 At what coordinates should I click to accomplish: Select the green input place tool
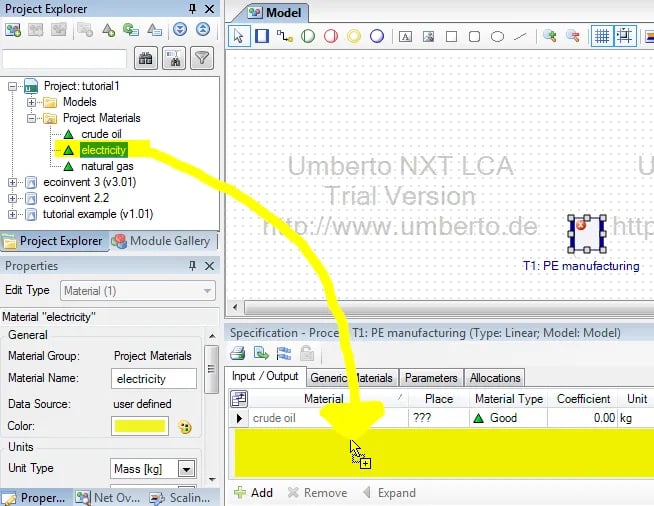(308, 36)
